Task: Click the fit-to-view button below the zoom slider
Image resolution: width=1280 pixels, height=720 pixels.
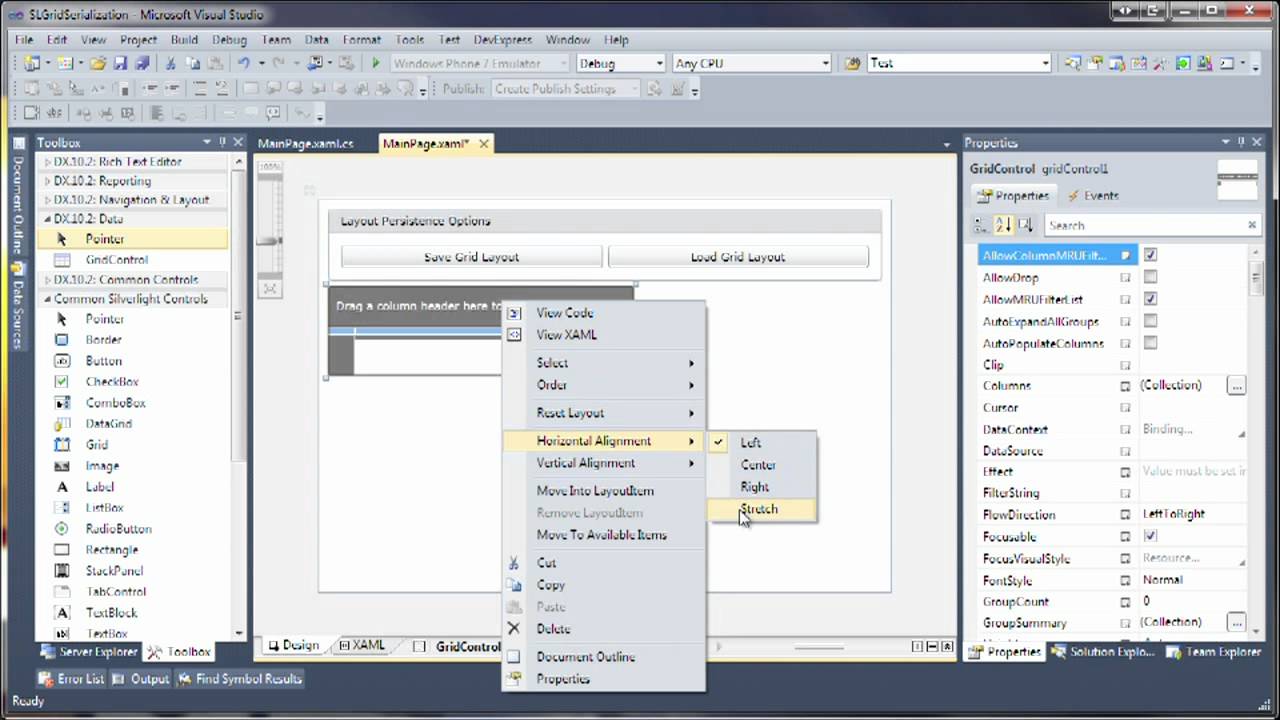Action: [x=269, y=289]
